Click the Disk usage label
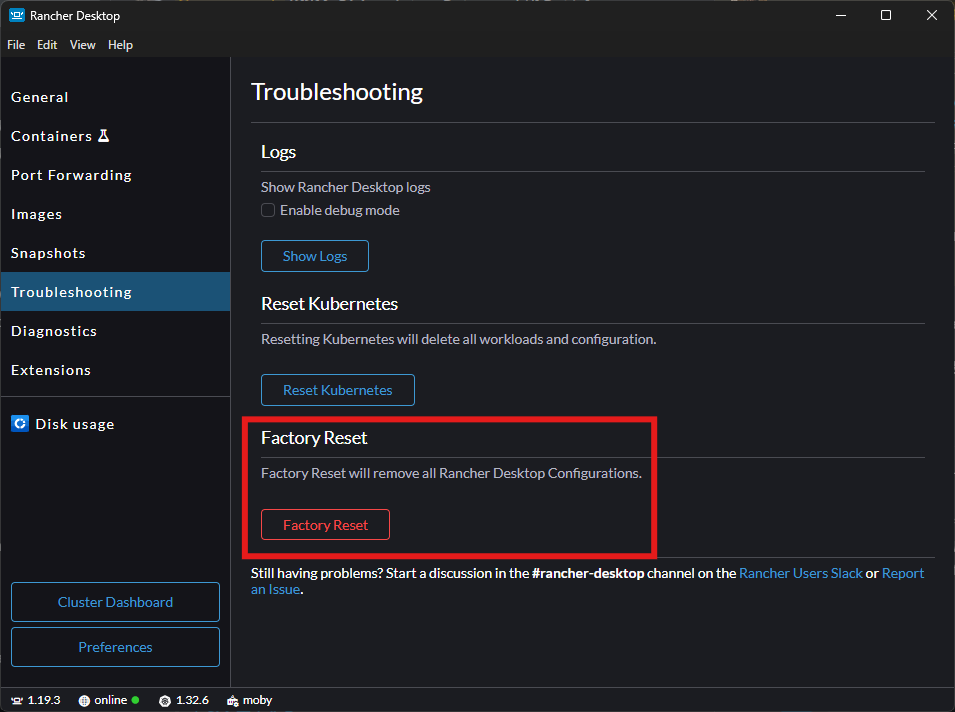 (x=75, y=424)
